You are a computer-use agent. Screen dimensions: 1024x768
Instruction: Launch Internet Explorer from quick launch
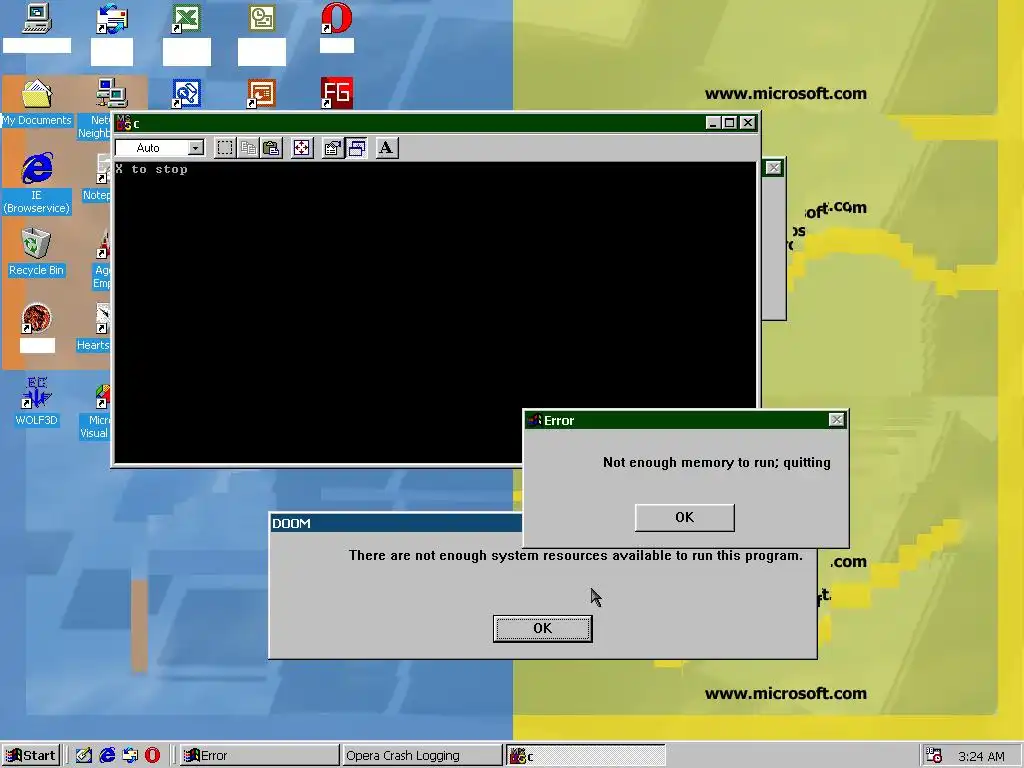point(107,756)
